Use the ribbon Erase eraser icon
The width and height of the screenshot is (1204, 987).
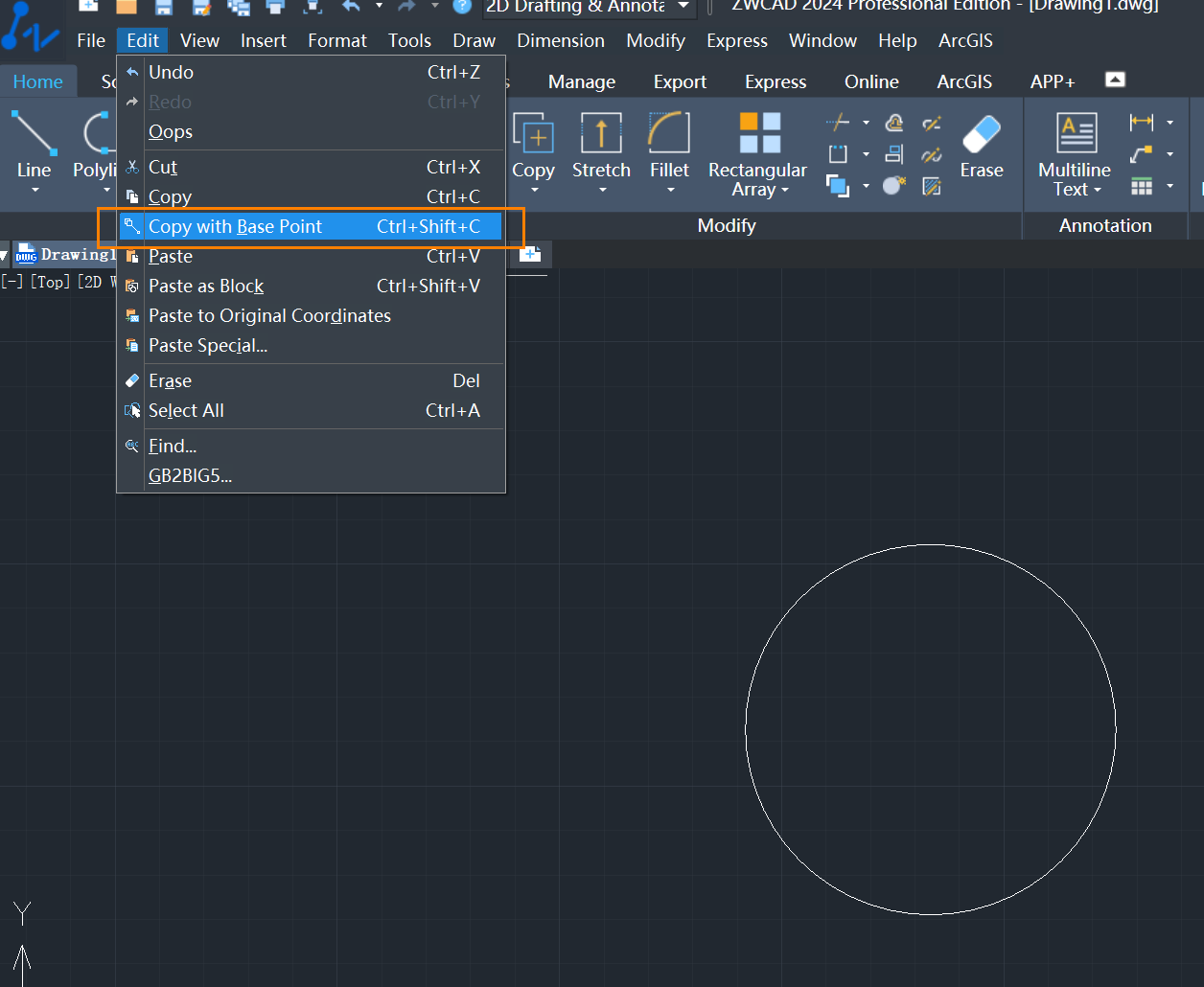coord(982,134)
